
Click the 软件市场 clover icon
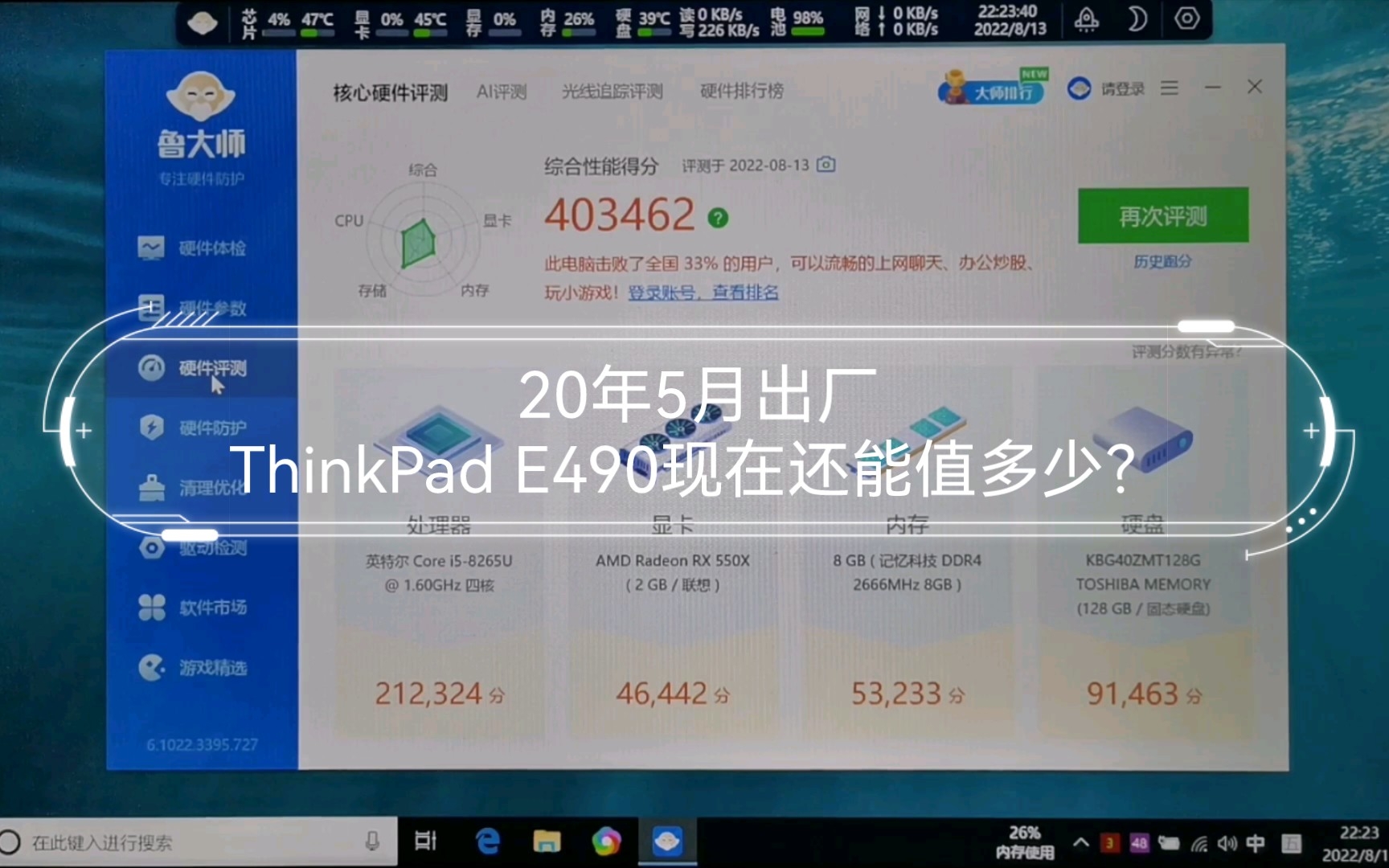tap(151, 607)
